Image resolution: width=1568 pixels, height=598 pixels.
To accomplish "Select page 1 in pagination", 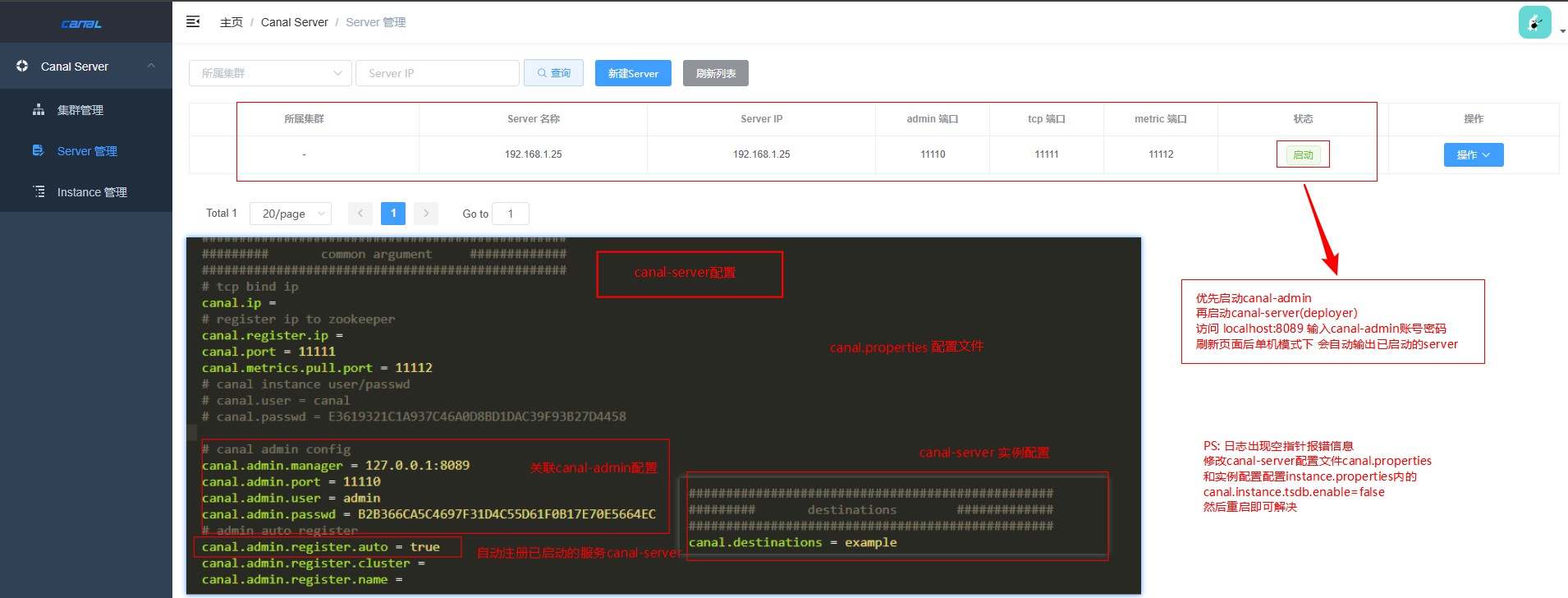I will click(x=393, y=214).
